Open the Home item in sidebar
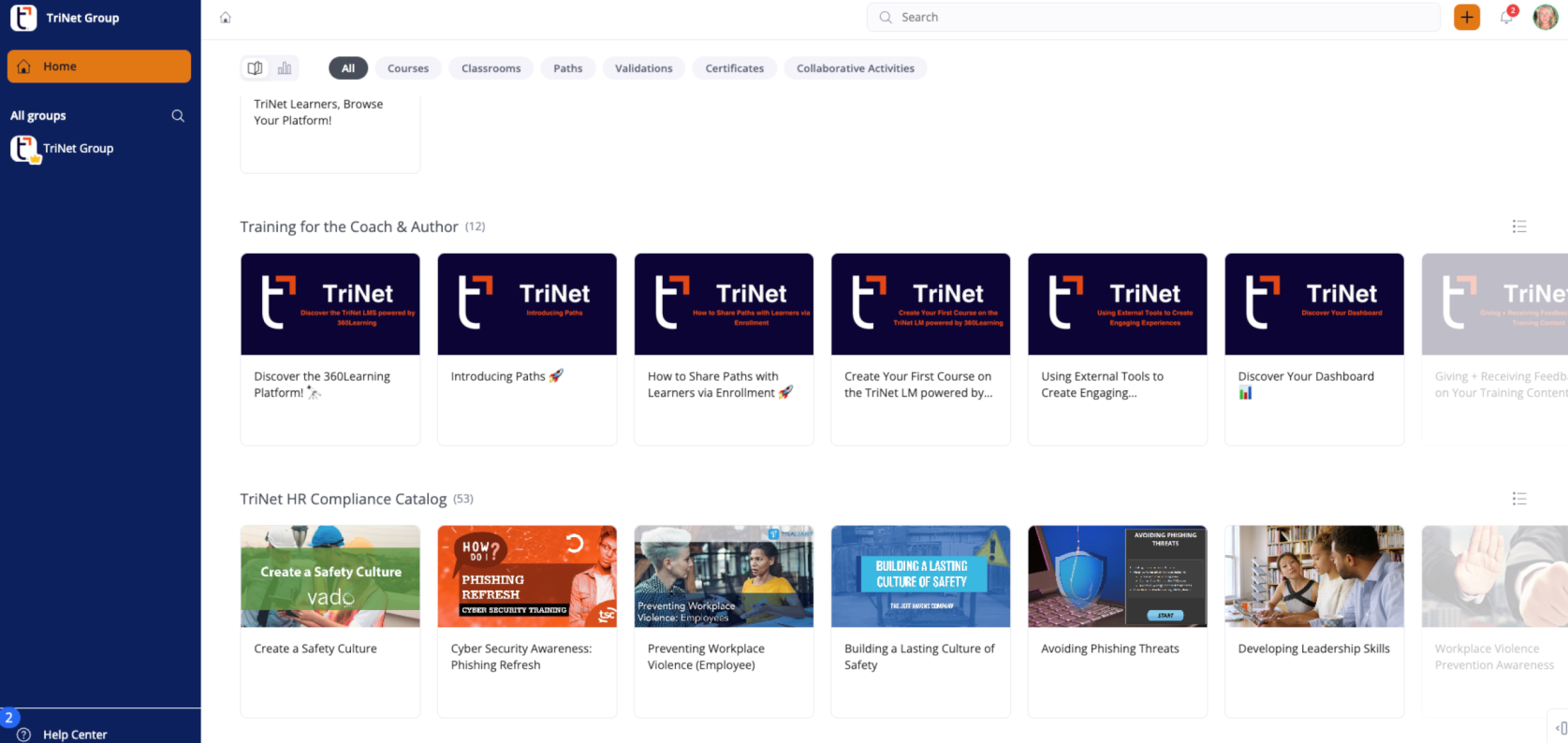 point(99,66)
